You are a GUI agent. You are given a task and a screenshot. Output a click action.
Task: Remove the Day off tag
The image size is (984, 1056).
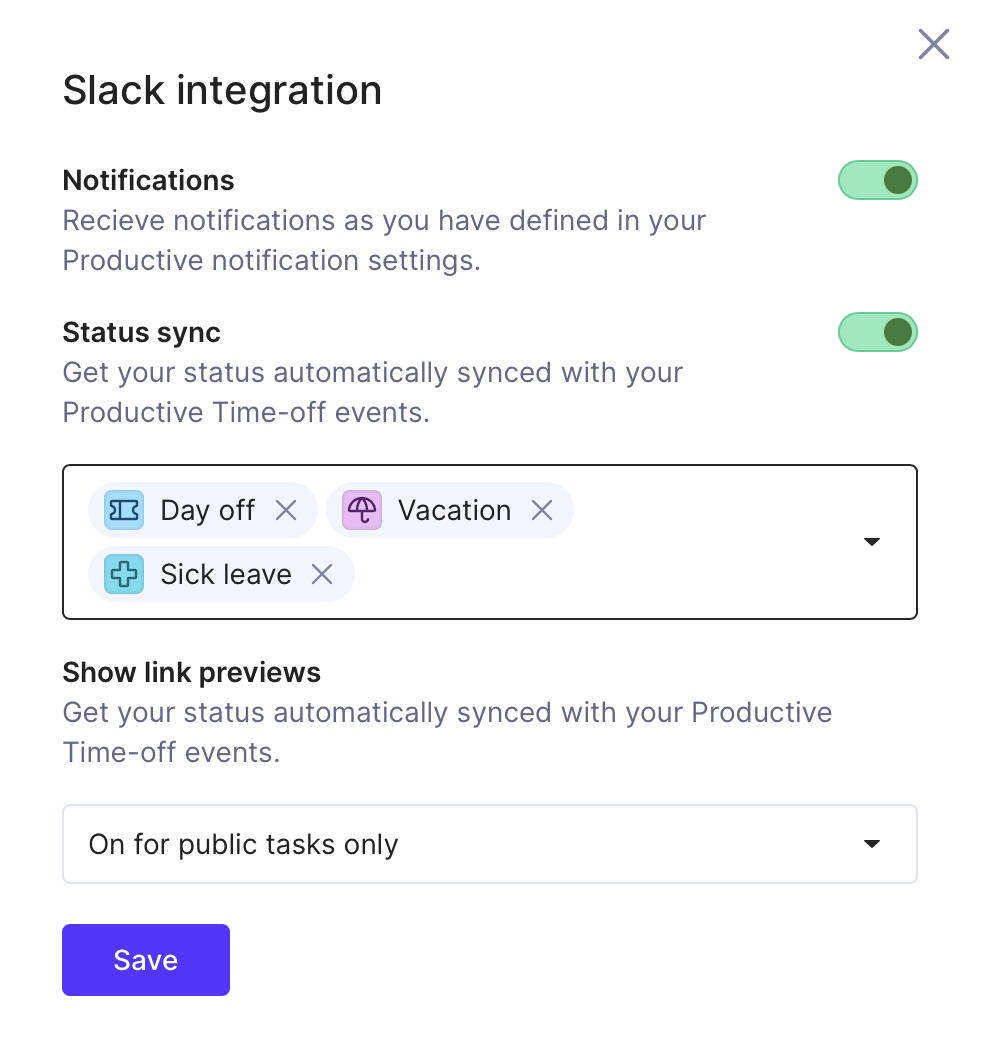[286, 510]
